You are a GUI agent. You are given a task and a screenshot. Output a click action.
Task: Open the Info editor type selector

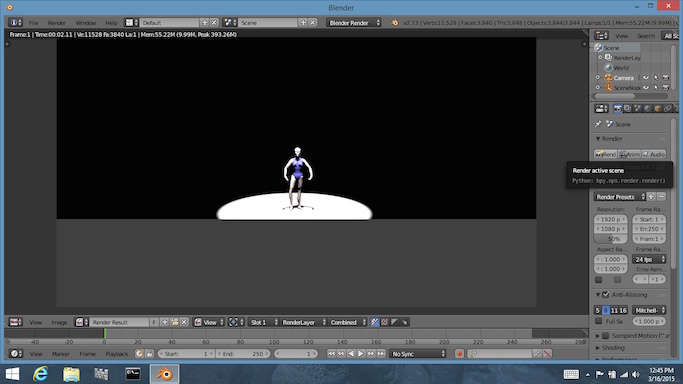point(15,22)
